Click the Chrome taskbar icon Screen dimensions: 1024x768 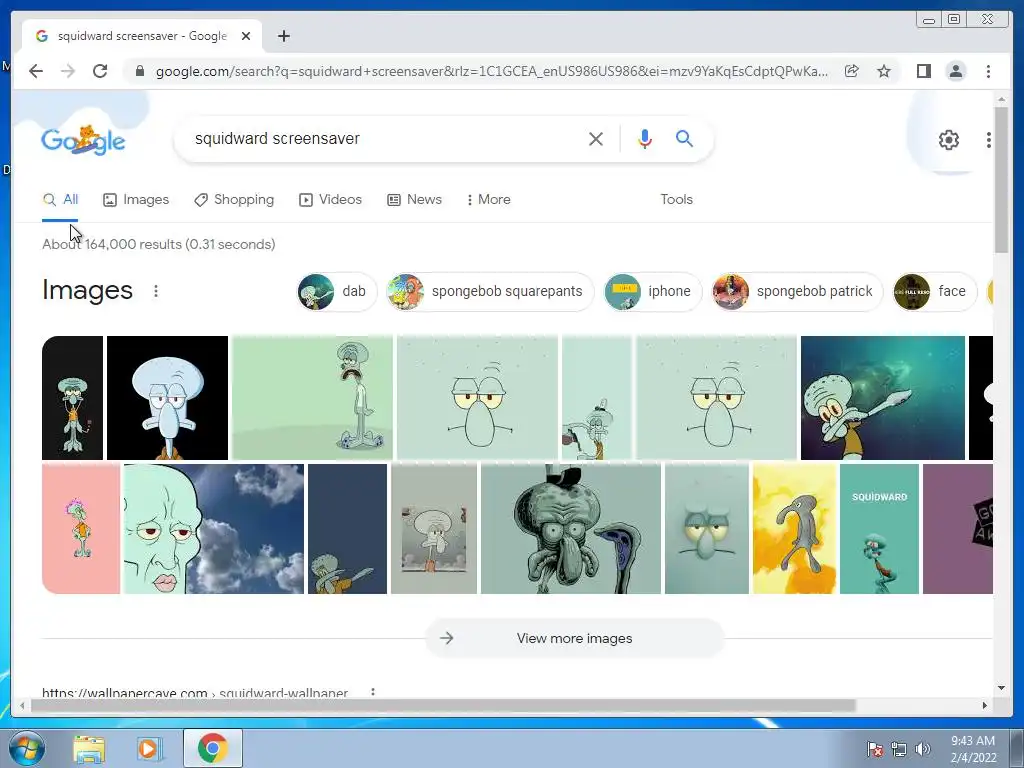tap(212, 748)
